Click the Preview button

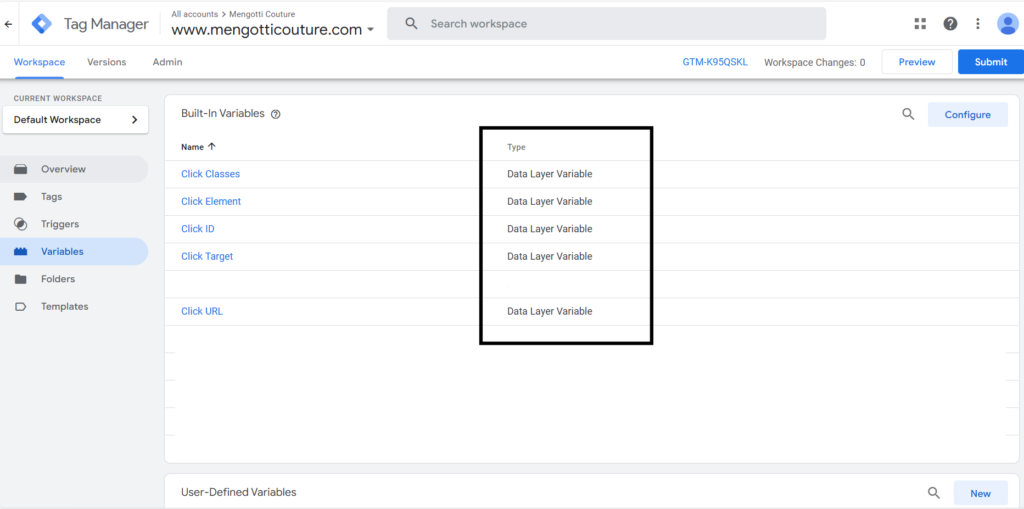[917, 62]
